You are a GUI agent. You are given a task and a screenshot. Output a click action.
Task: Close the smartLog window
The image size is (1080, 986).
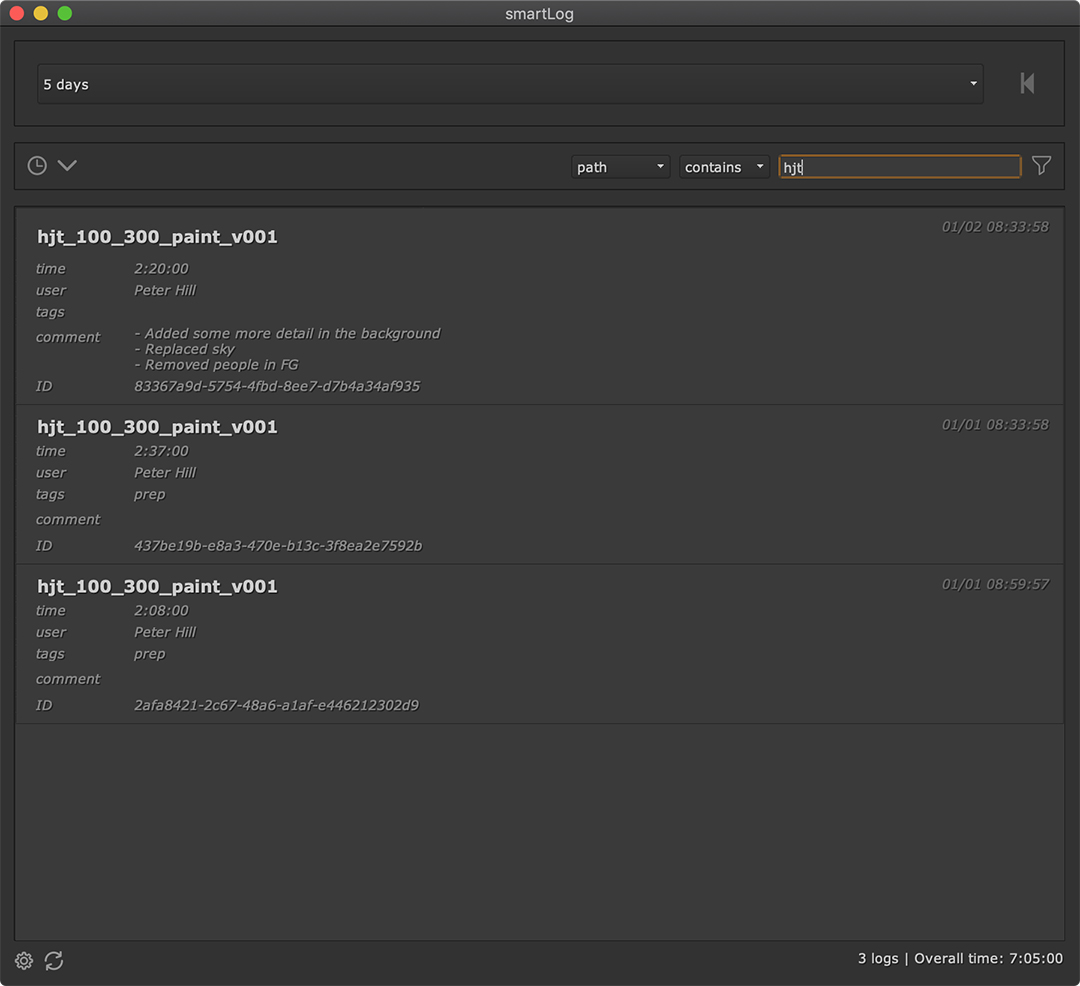17,14
